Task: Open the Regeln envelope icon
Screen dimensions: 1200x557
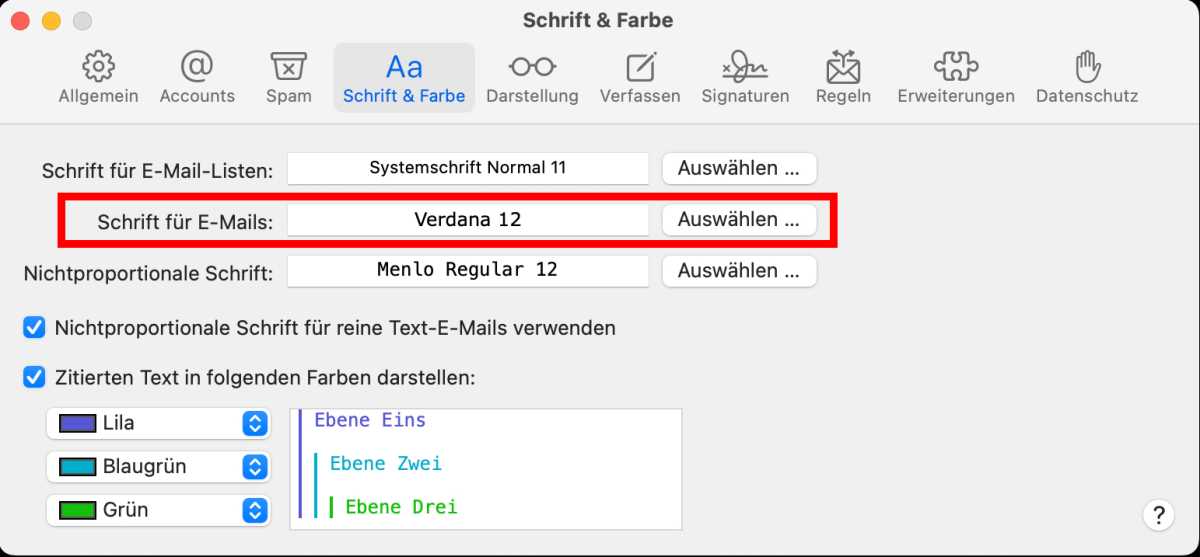Action: 843,67
